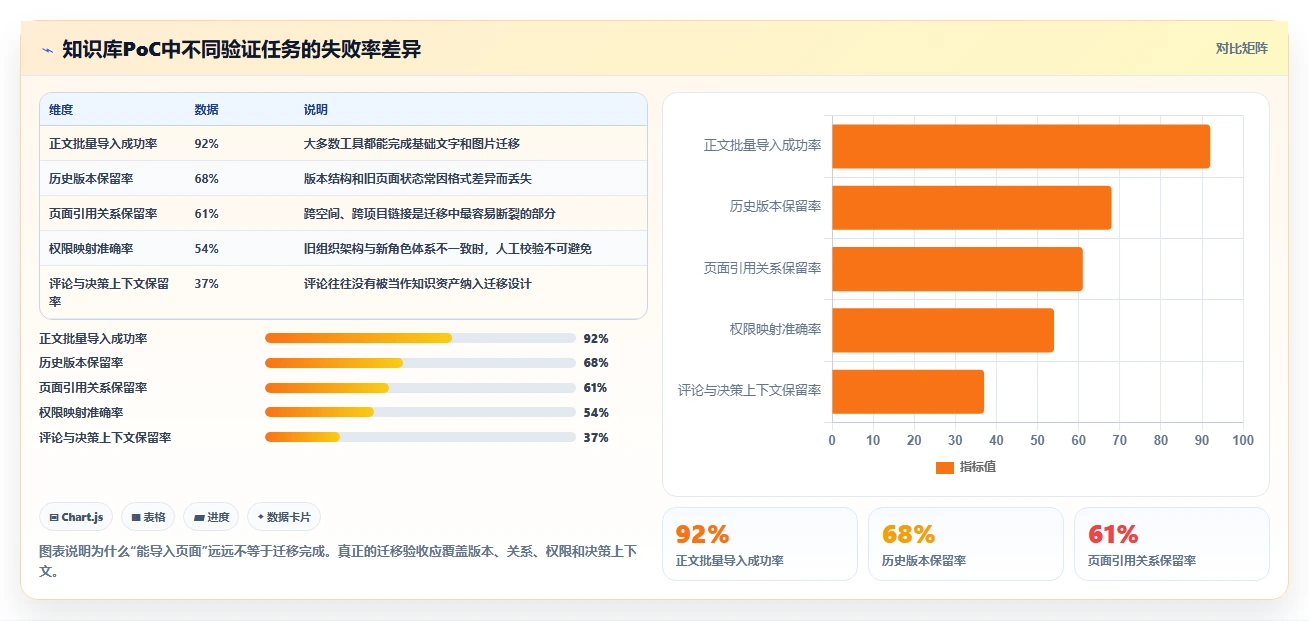This screenshot has width=1309, height=621.
Task: Click description 跨空间、跨项目链接是迁移中最容易断裂的部分
Action: [x=430, y=214]
